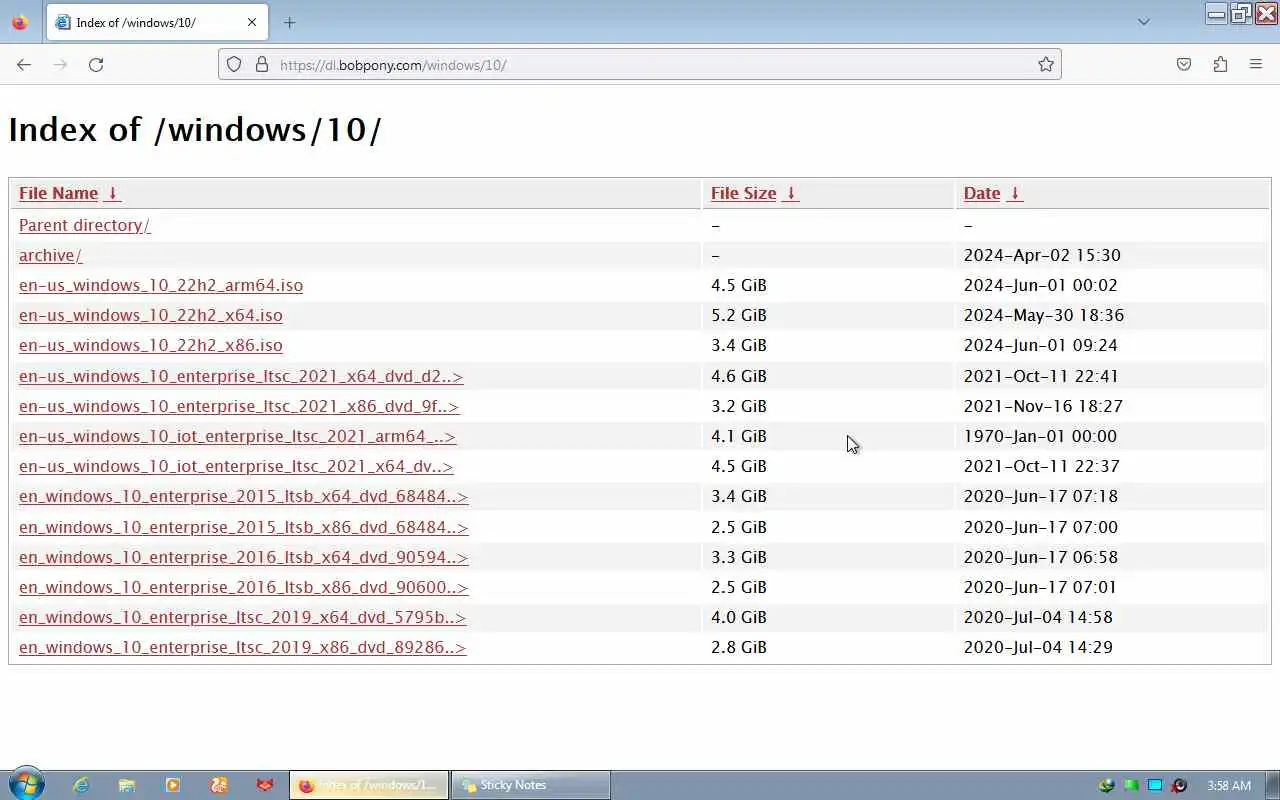The image size is (1280, 800).
Task: Click the 'Index of /windows/10/' page heading
Action: coord(195,130)
